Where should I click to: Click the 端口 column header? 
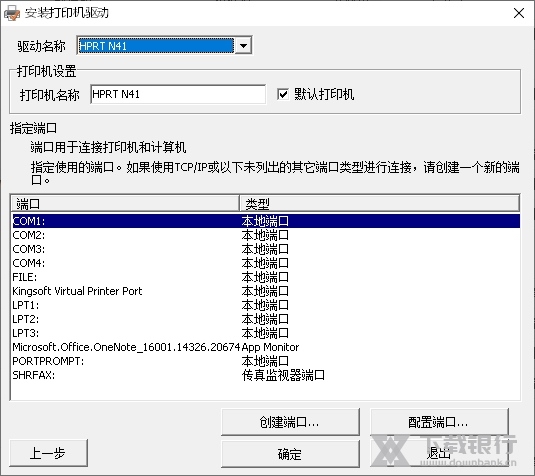(x=125, y=204)
